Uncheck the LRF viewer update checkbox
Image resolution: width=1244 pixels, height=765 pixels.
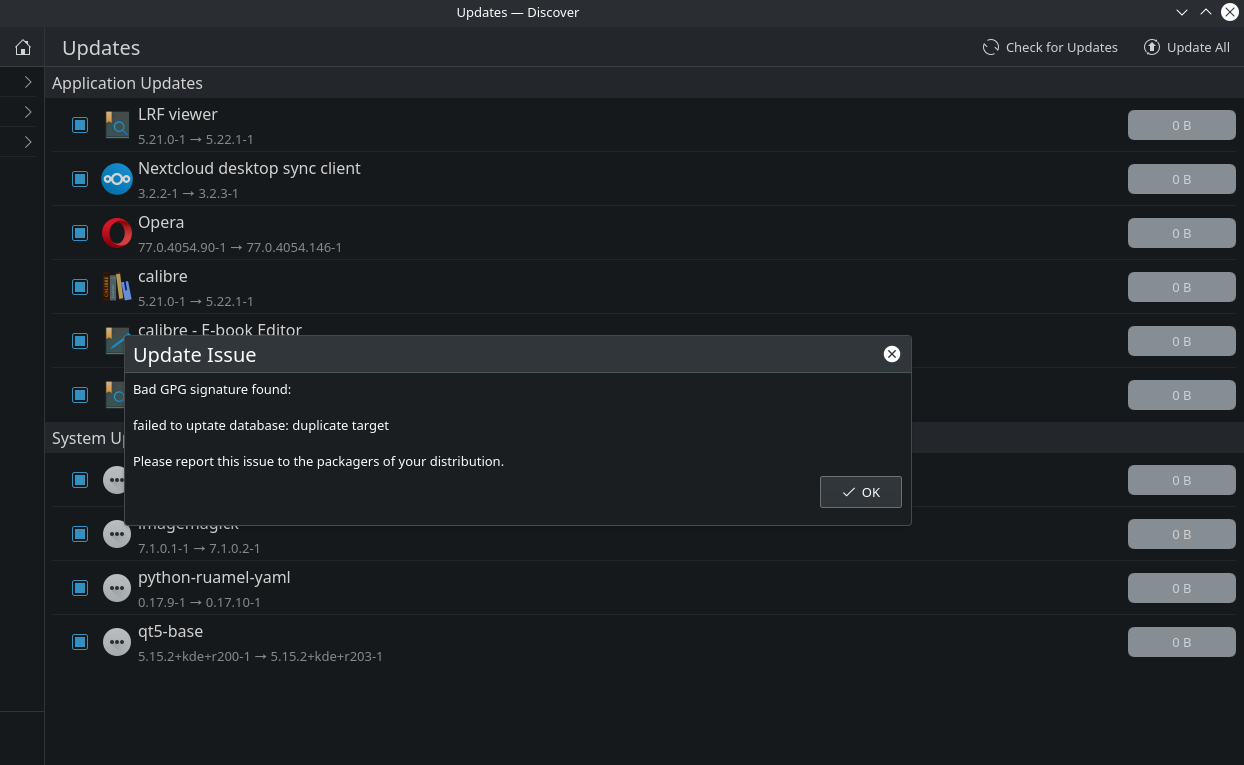(80, 125)
